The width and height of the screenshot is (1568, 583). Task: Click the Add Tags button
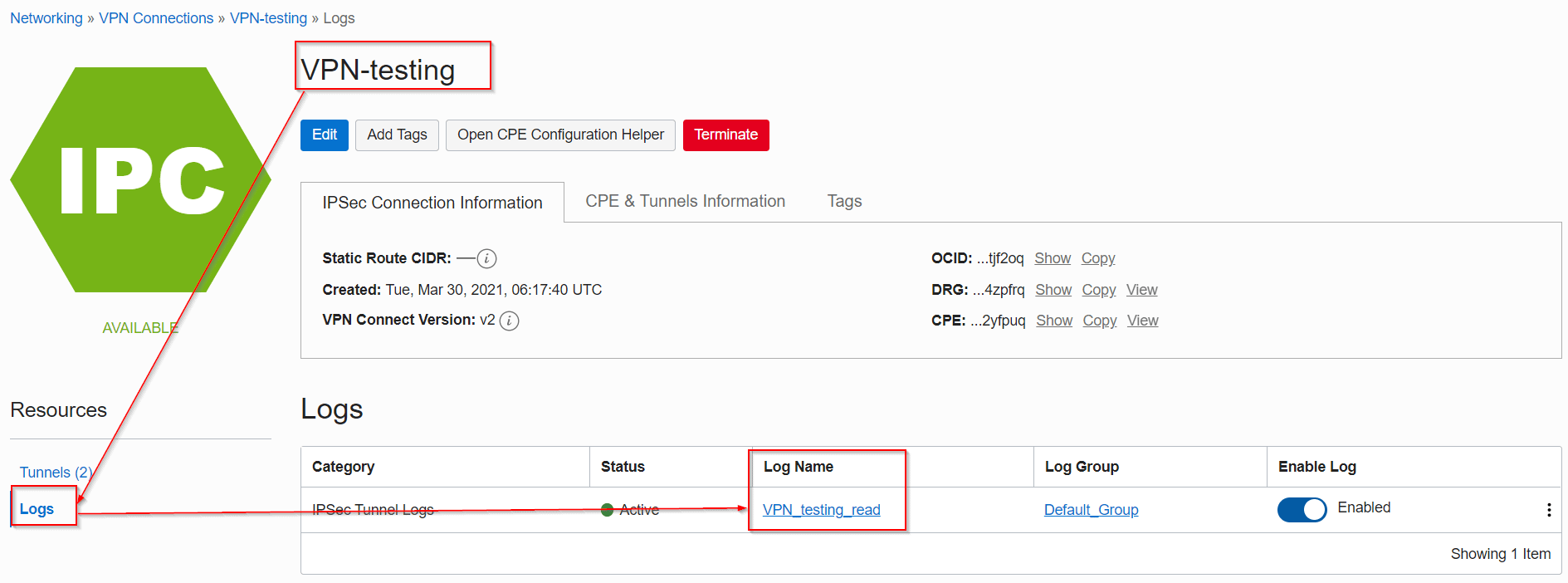(397, 135)
